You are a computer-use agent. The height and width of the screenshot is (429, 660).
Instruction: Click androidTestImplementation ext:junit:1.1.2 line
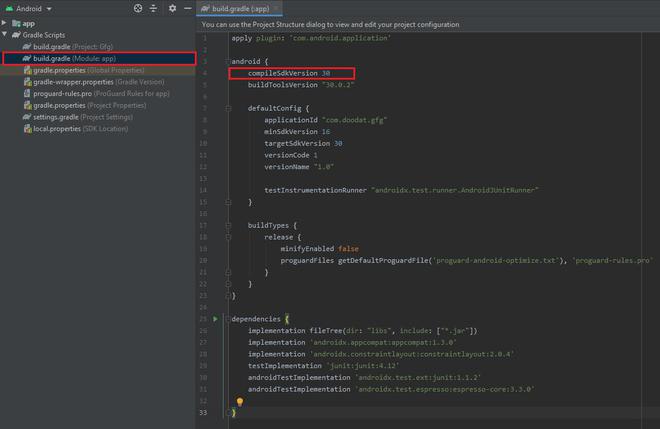pyautogui.click(x=364, y=378)
